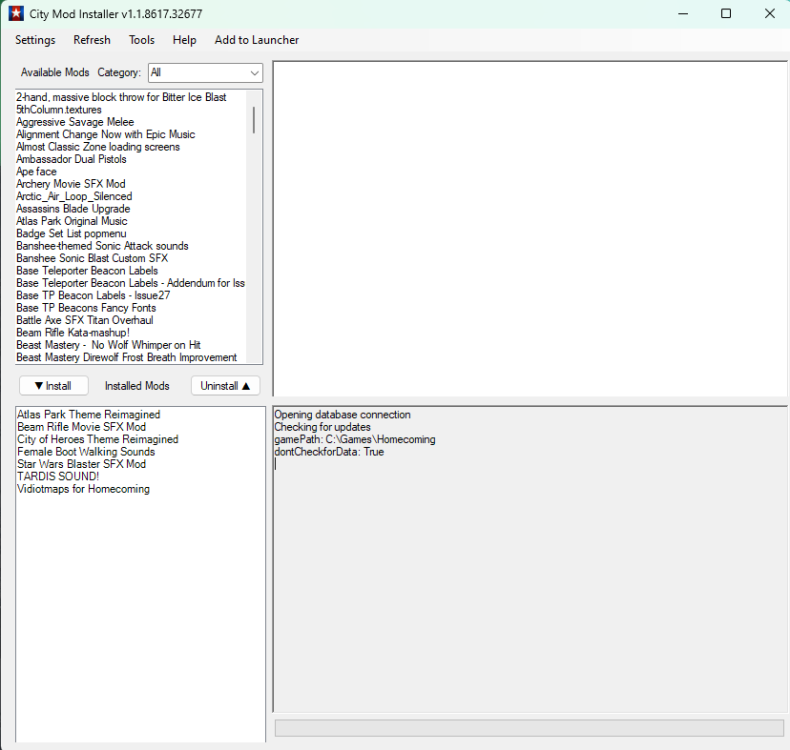Viewport: 790px width, 750px height.
Task: Click the 'dontCheckforData: True' log line
Action: (x=329, y=452)
